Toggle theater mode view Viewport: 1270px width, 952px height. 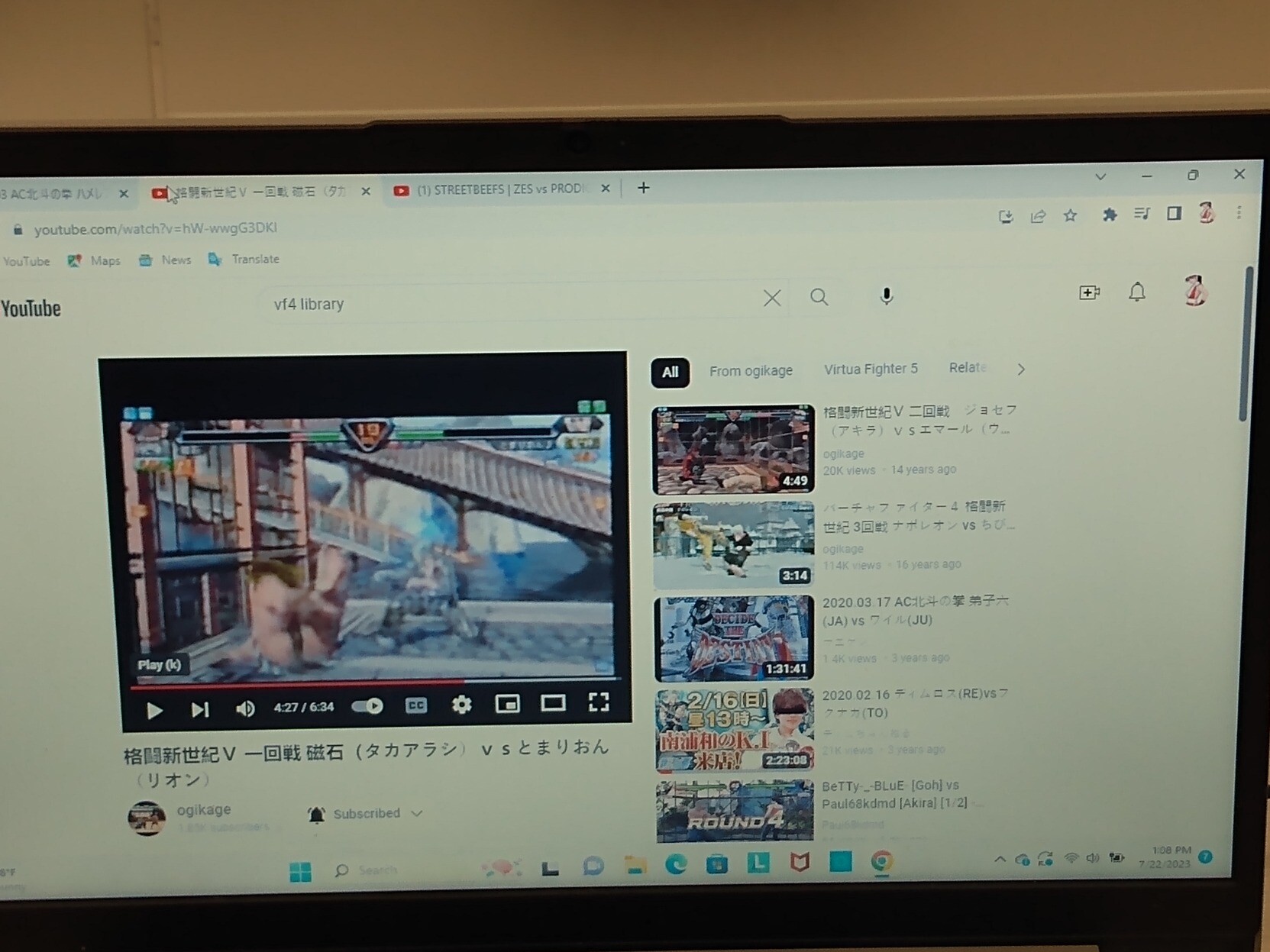click(553, 703)
